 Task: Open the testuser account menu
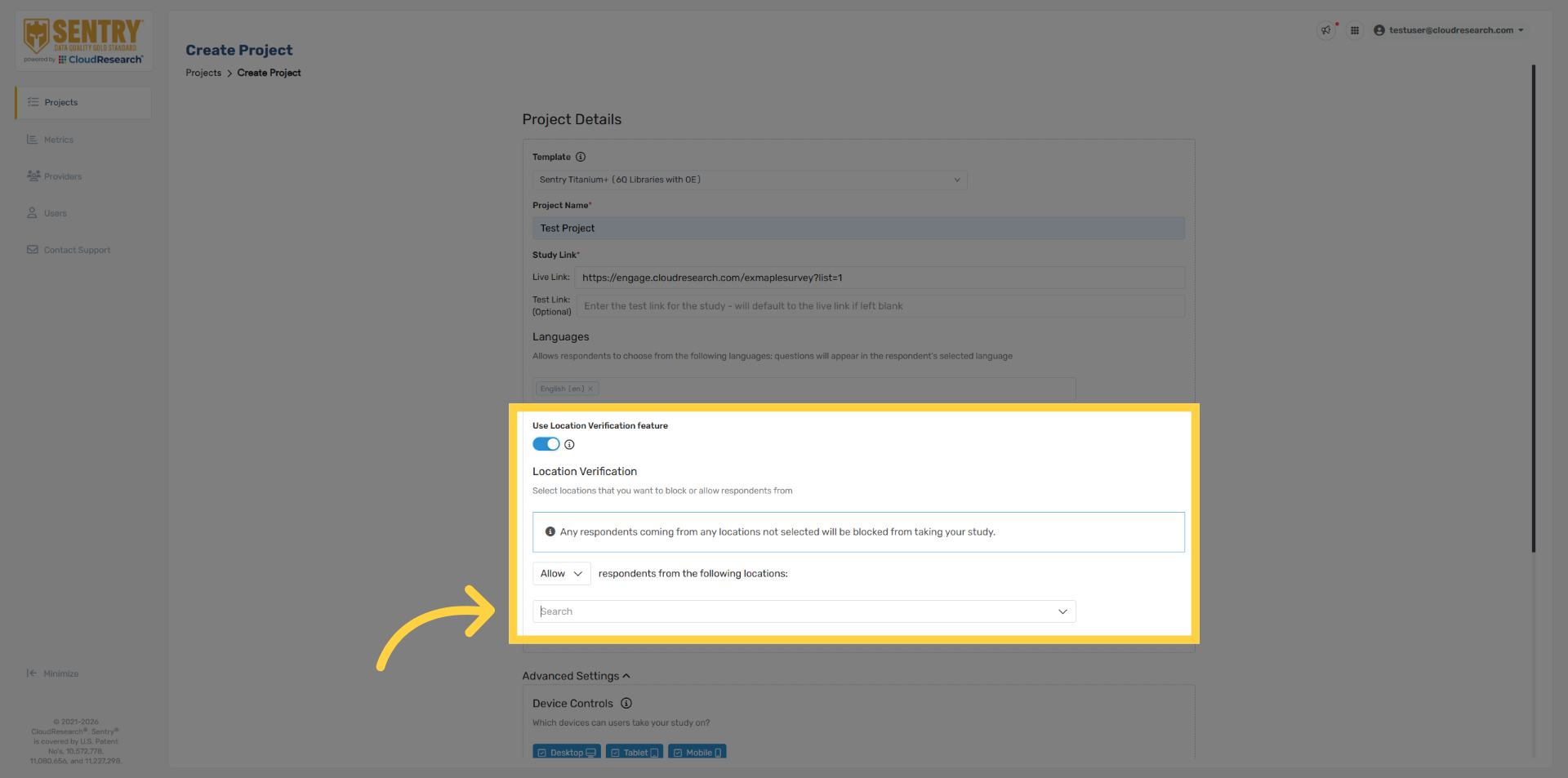tap(1450, 30)
